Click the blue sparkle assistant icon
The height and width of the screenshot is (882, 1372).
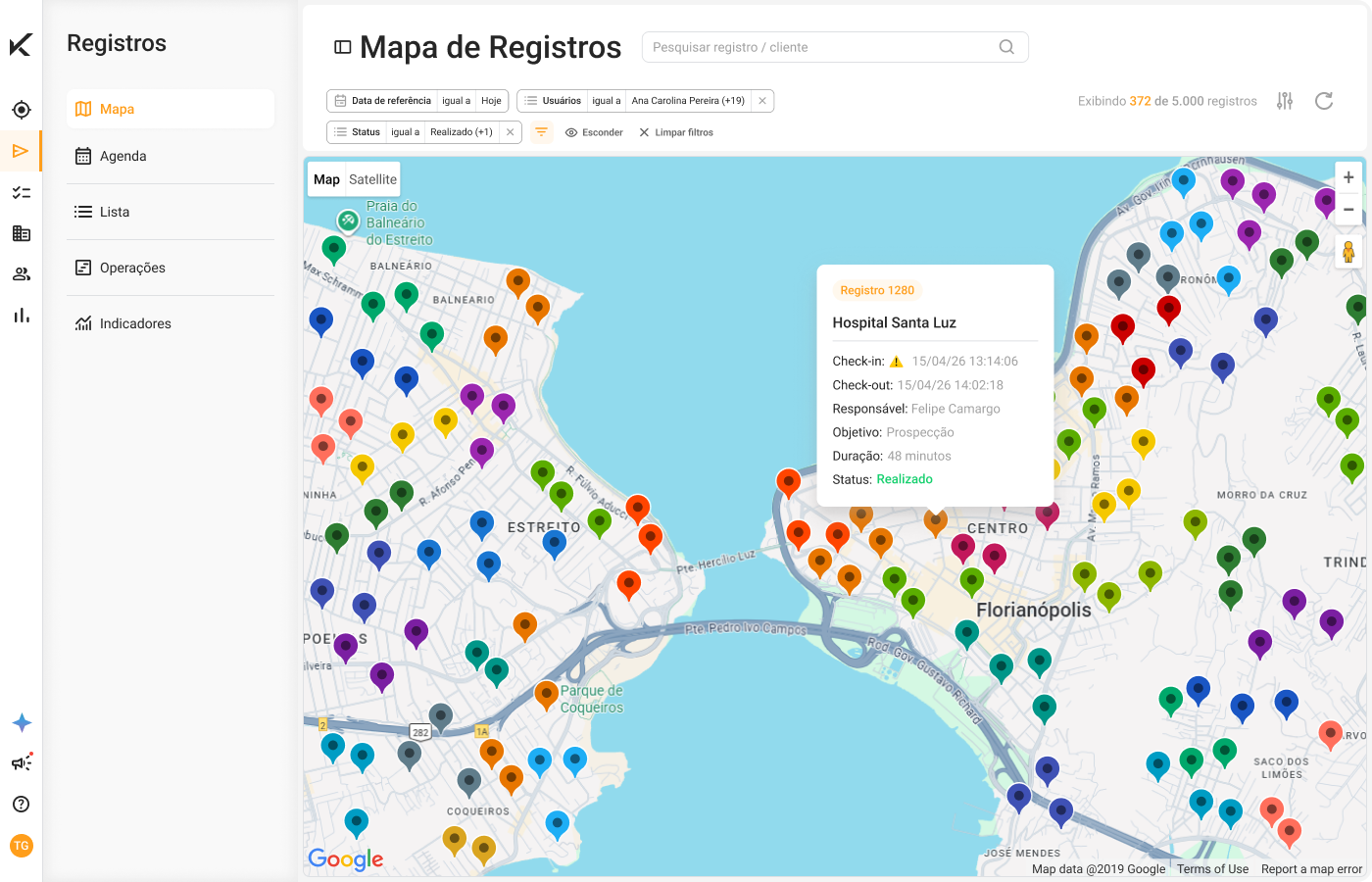point(22,723)
